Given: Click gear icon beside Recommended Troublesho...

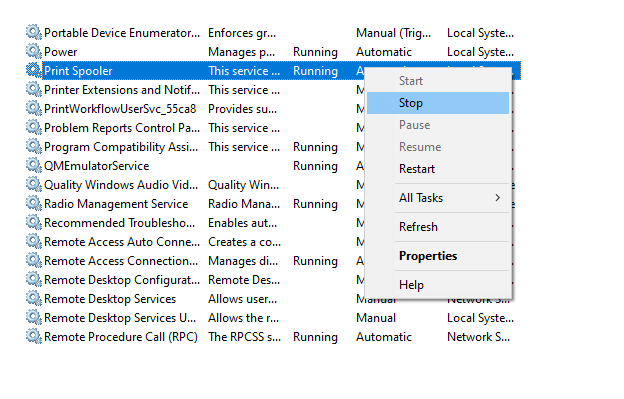Looking at the screenshot, I should point(34,222).
